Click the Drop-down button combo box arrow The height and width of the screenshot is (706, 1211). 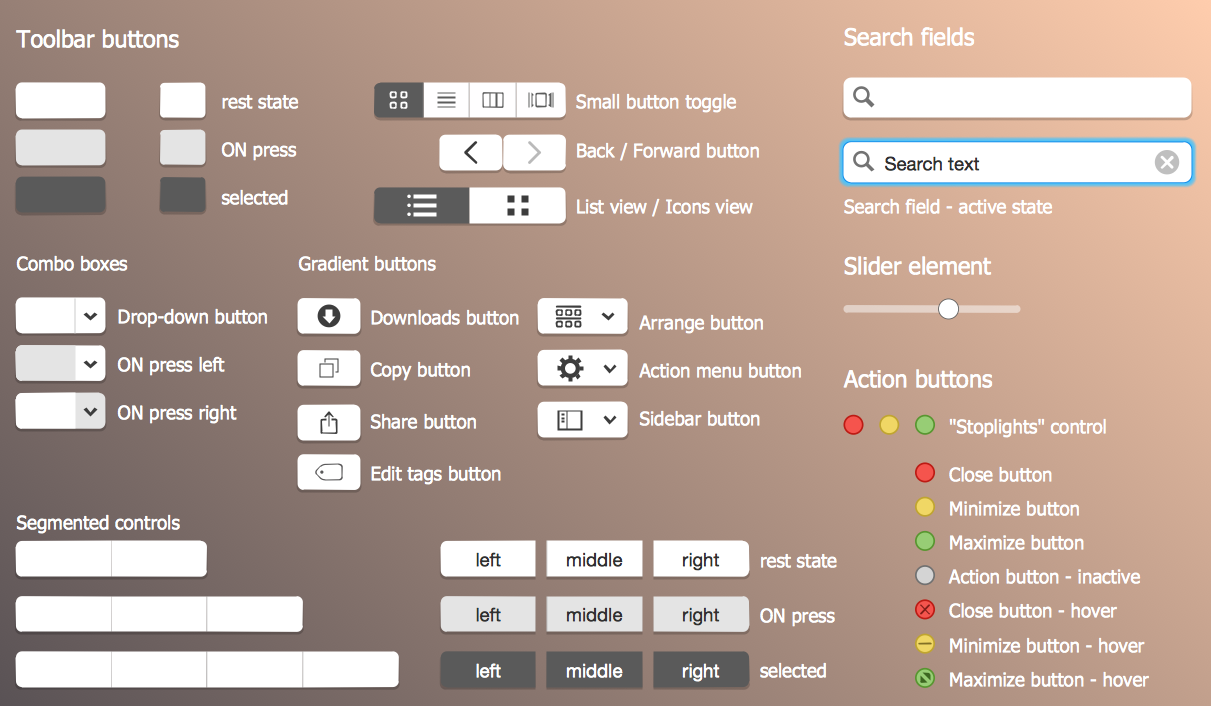[90, 317]
